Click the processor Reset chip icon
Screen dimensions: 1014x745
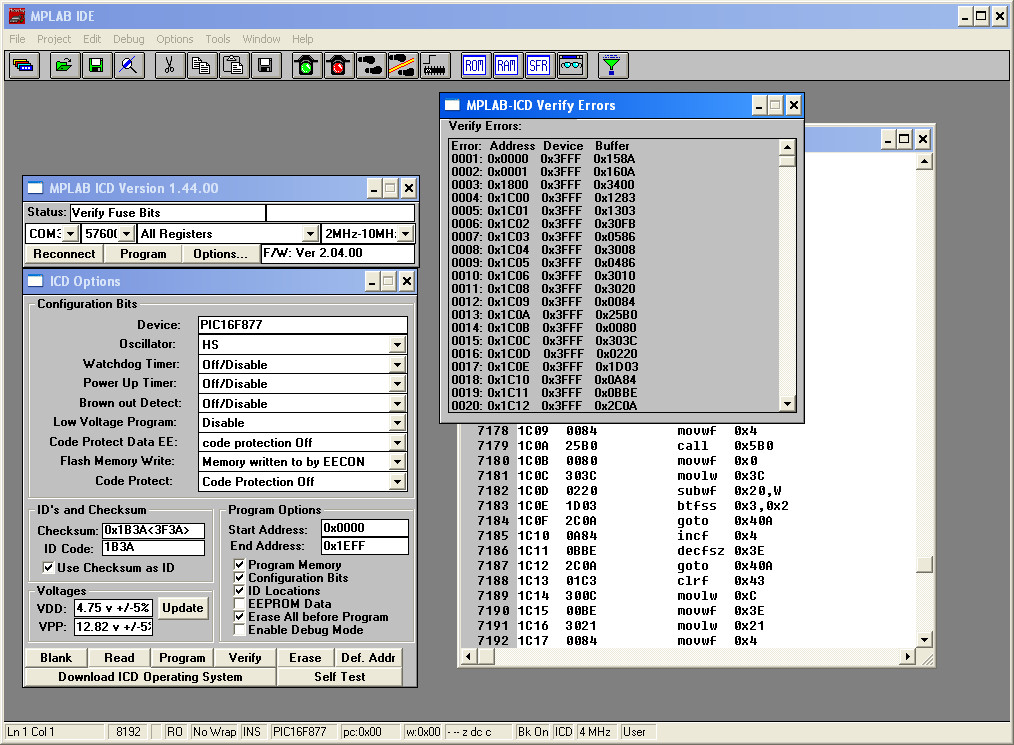coord(435,65)
